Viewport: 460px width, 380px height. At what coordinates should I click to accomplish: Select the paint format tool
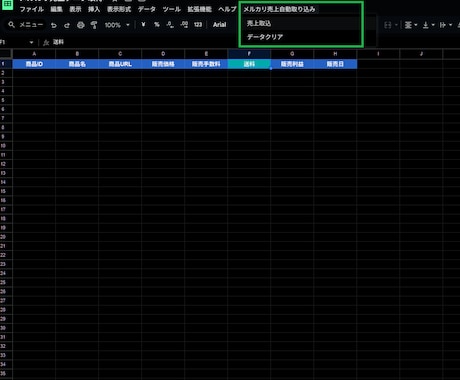coord(94,25)
